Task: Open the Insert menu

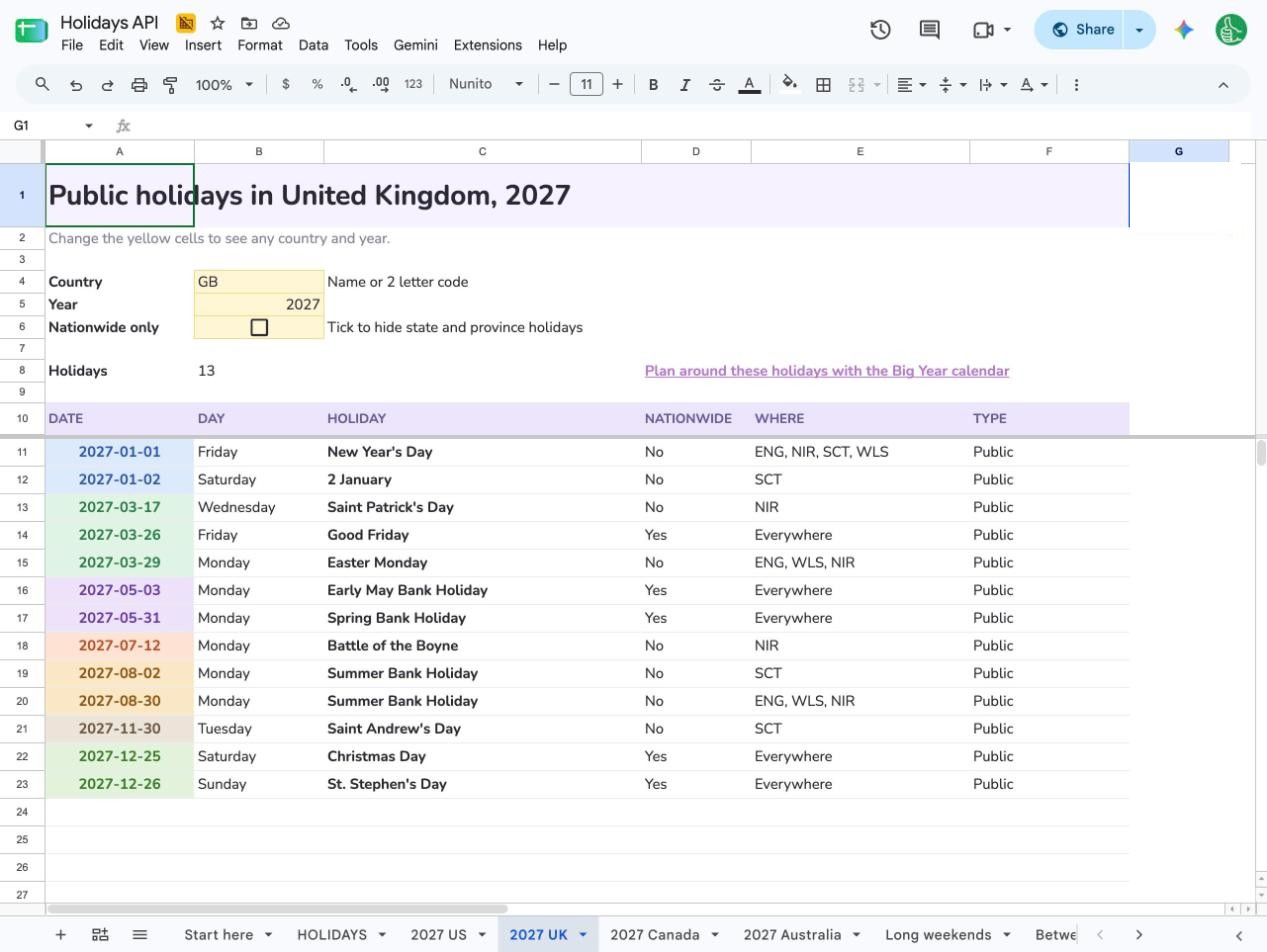Action: pyautogui.click(x=203, y=45)
